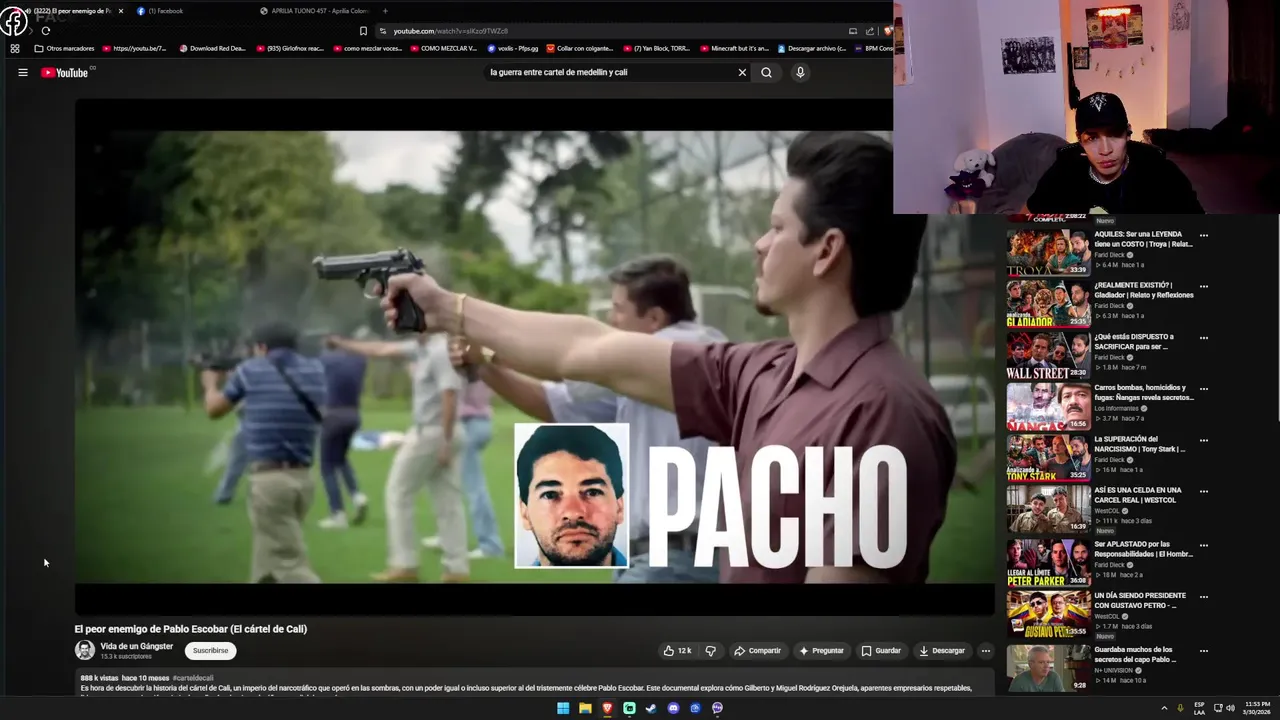Open the voxiis - Pfps.gg bookmark
Viewport: 1280px width, 720px height.
(513, 48)
